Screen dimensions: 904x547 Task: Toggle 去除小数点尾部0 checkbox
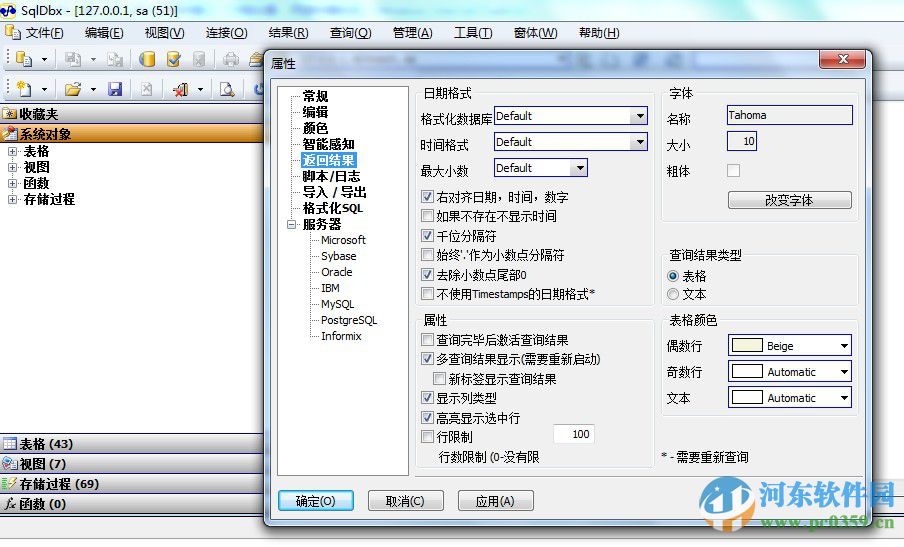(x=427, y=274)
